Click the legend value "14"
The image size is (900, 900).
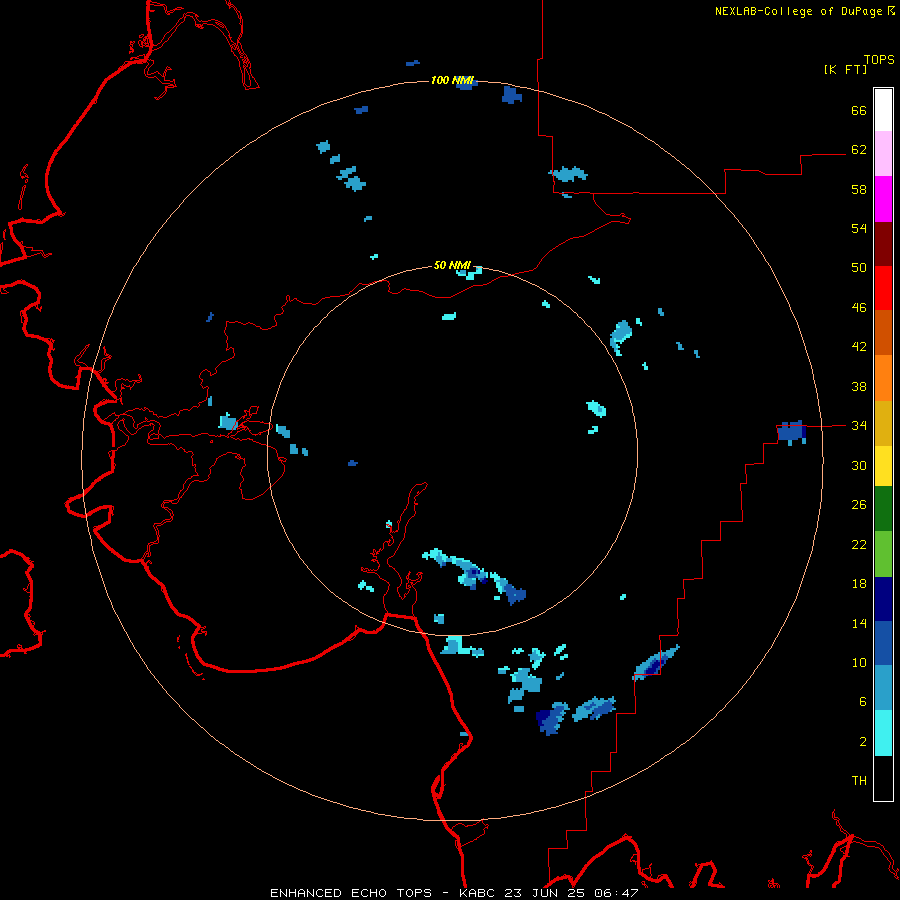(859, 623)
